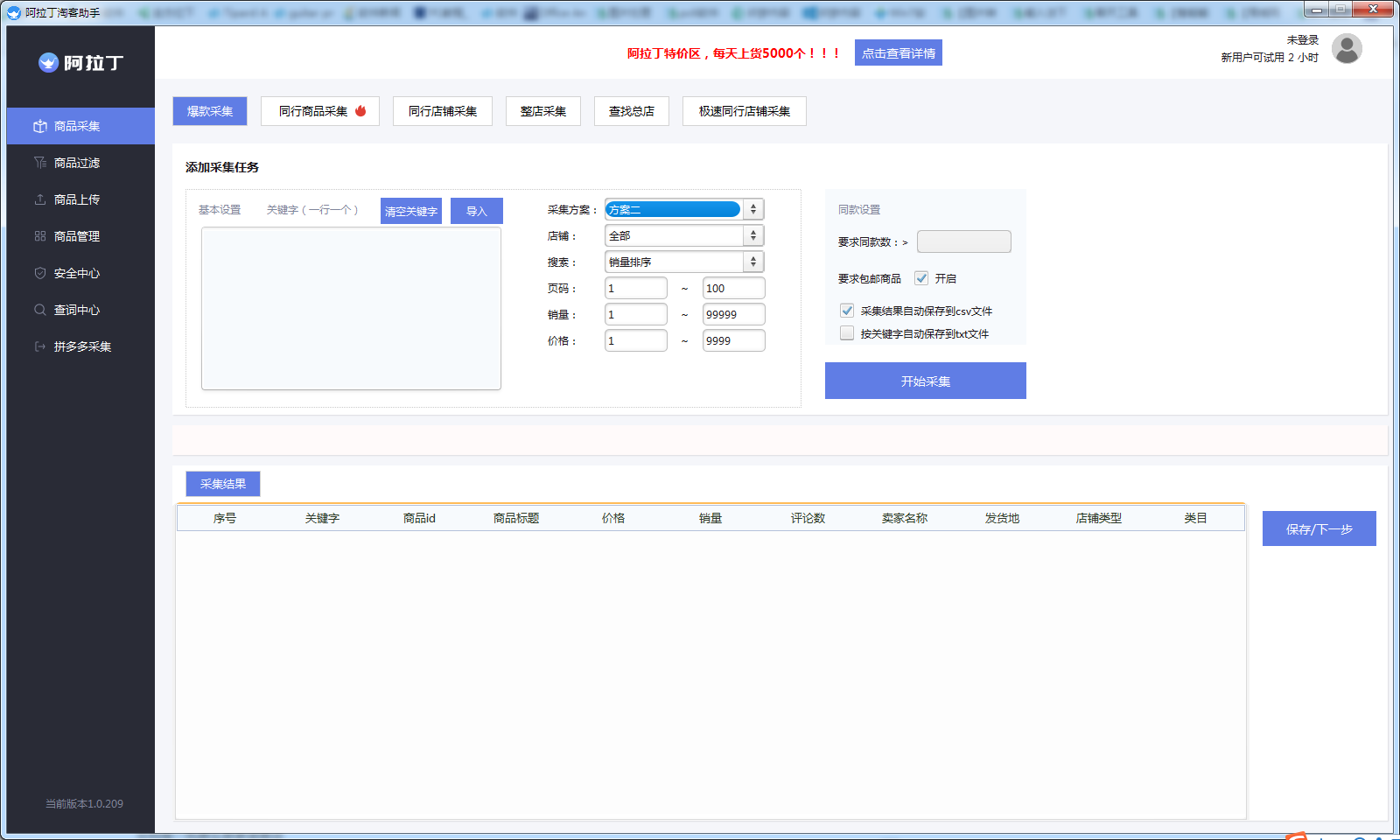Select 安全中心 from sidebar

[x=80, y=273]
